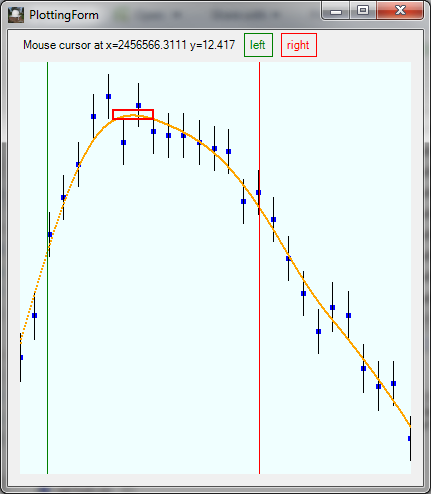Click the red rectangle marking the curve maximum
The image size is (431, 494).
coord(133,114)
